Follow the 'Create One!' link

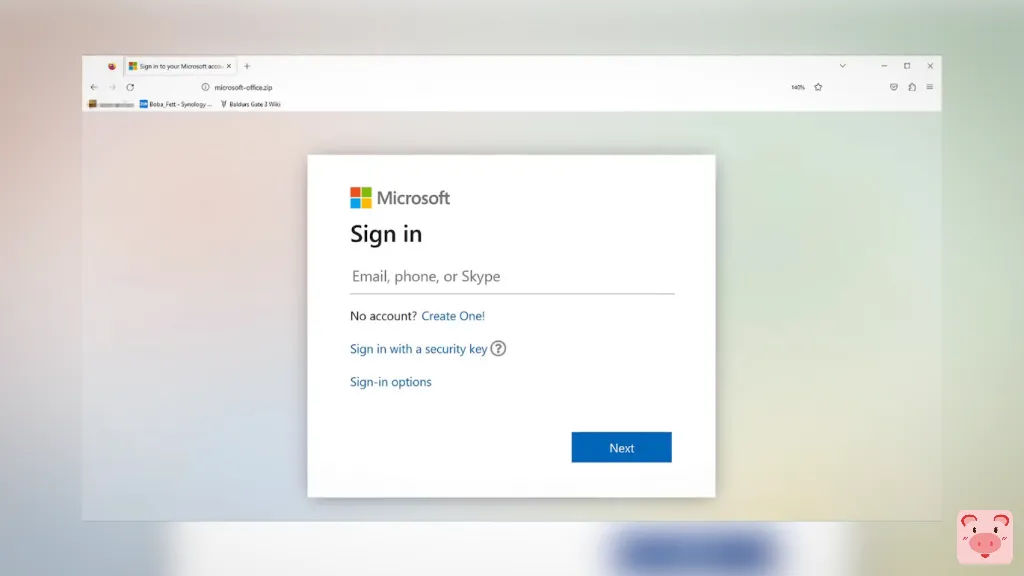tap(453, 315)
